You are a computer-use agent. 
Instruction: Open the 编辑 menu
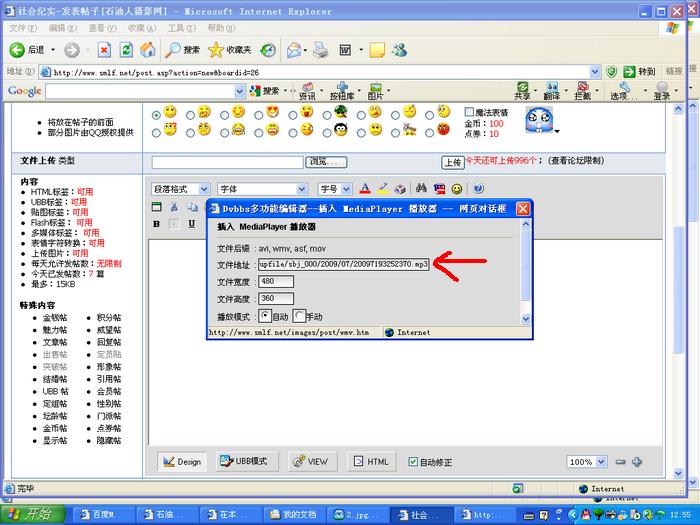tap(62, 28)
